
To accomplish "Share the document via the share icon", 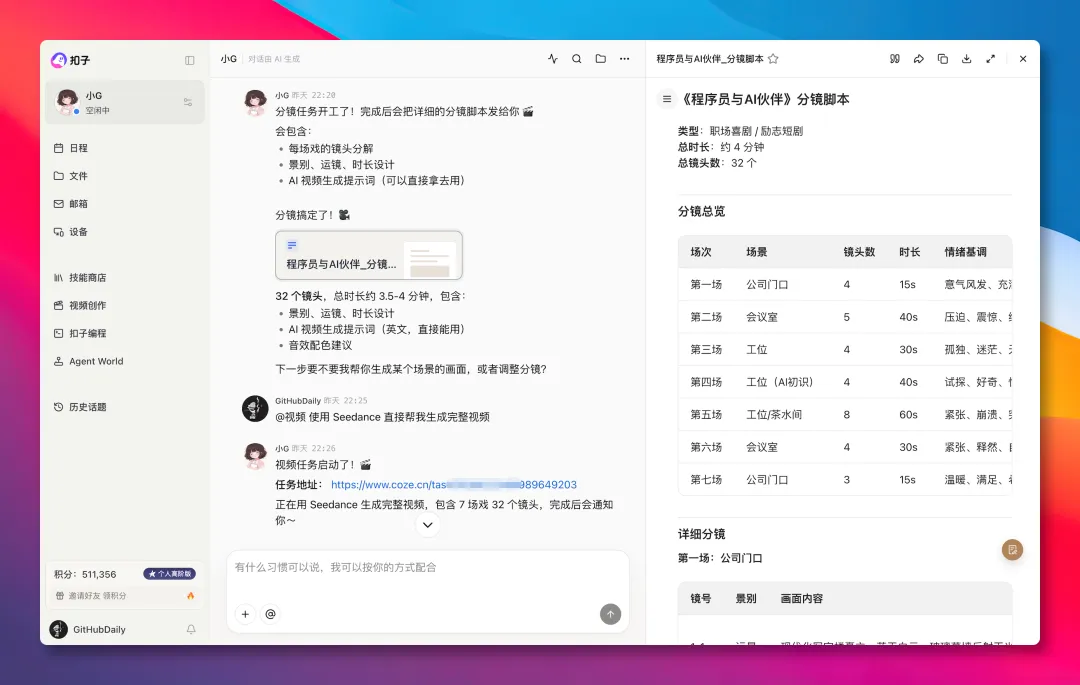I will pos(918,59).
